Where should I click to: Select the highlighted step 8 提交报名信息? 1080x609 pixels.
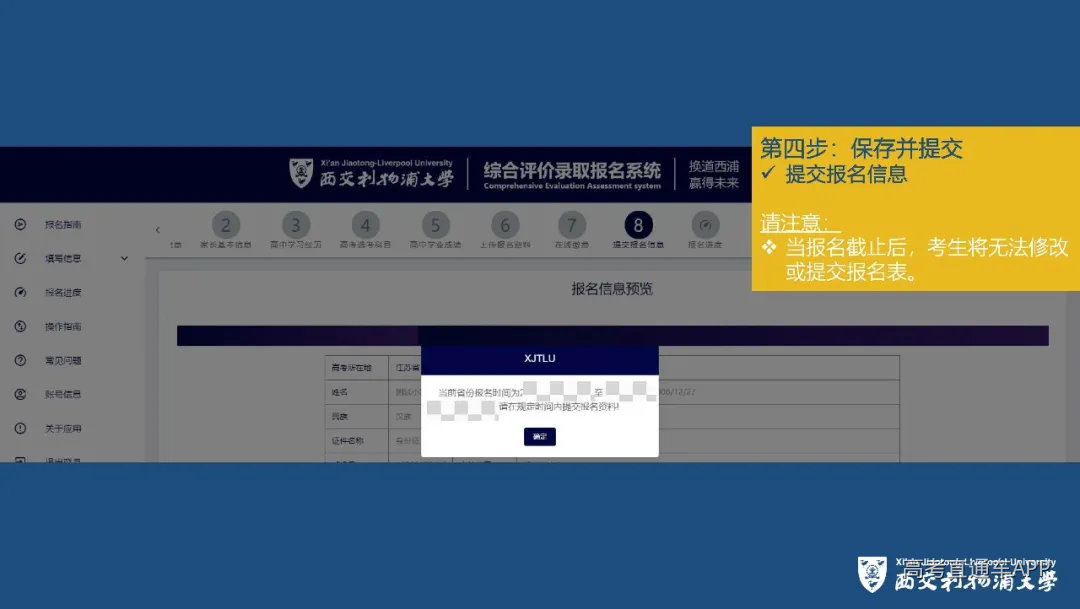[639, 226]
